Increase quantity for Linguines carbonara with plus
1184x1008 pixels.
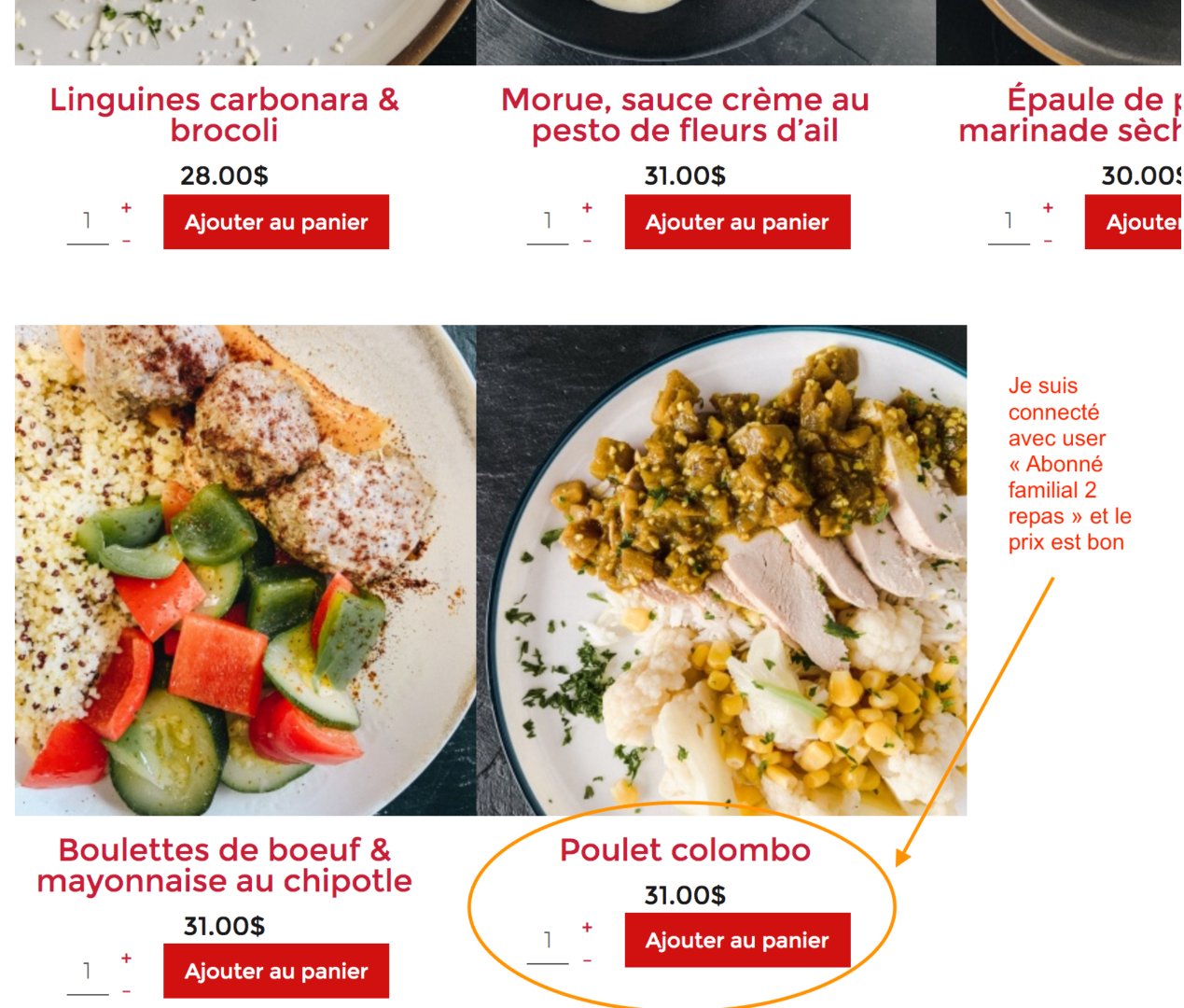tap(126, 207)
